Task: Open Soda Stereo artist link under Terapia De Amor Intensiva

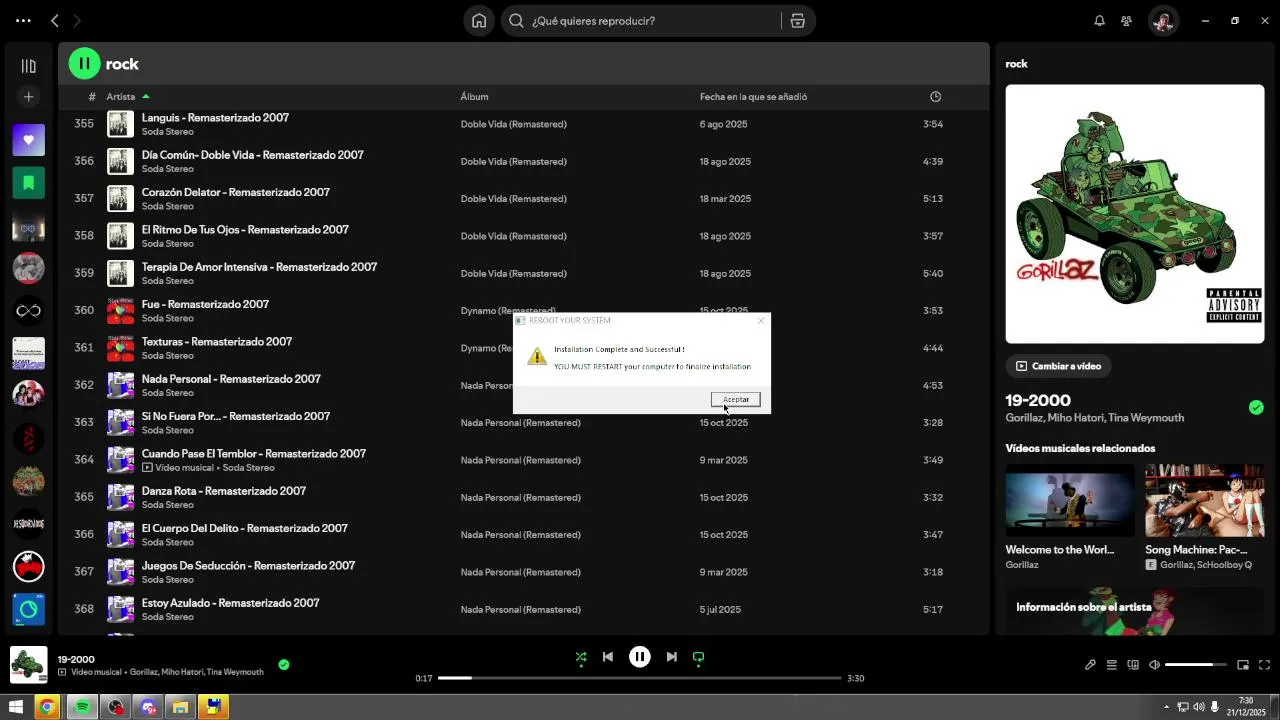Action: click(167, 281)
